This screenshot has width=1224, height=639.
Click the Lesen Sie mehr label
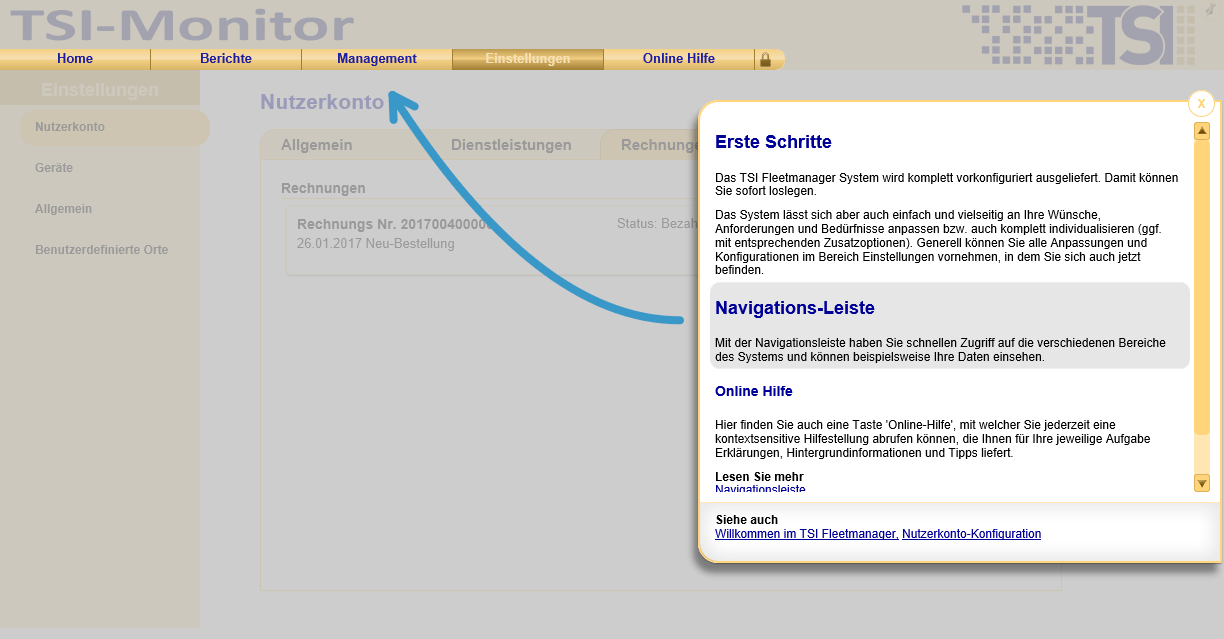click(x=759, y=476)
